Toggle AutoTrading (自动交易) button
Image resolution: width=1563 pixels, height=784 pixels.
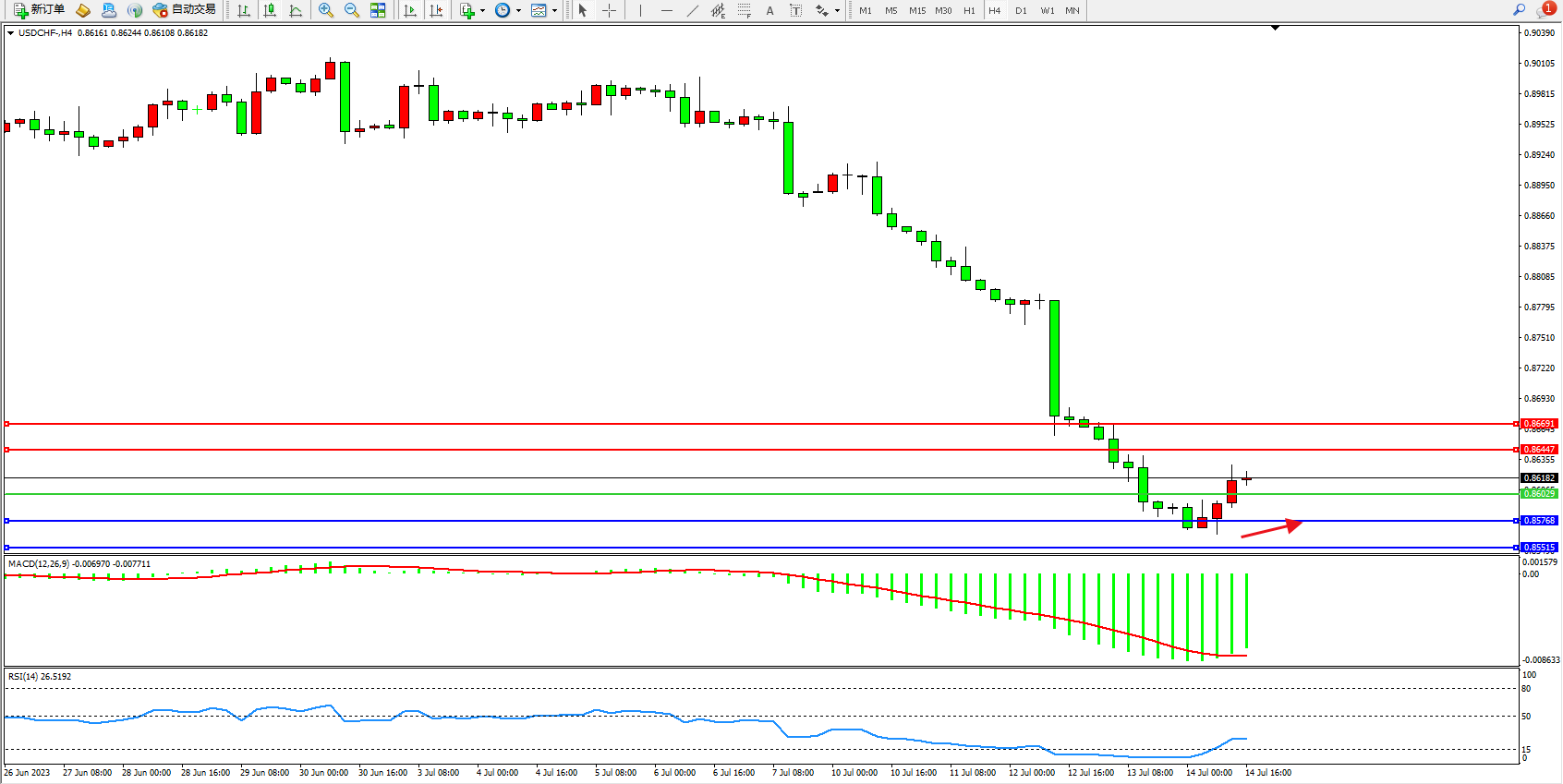click(185, 10)
